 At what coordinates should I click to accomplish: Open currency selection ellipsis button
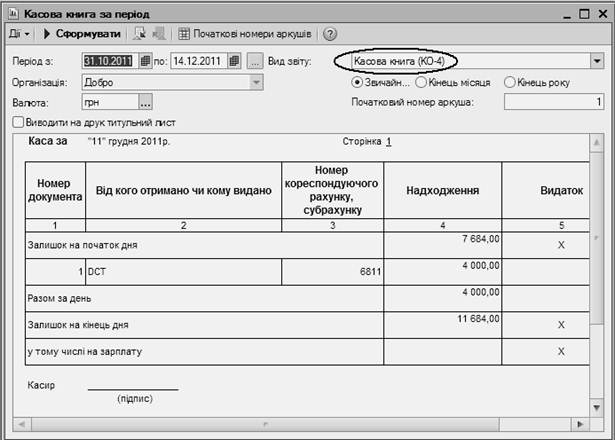146,102
